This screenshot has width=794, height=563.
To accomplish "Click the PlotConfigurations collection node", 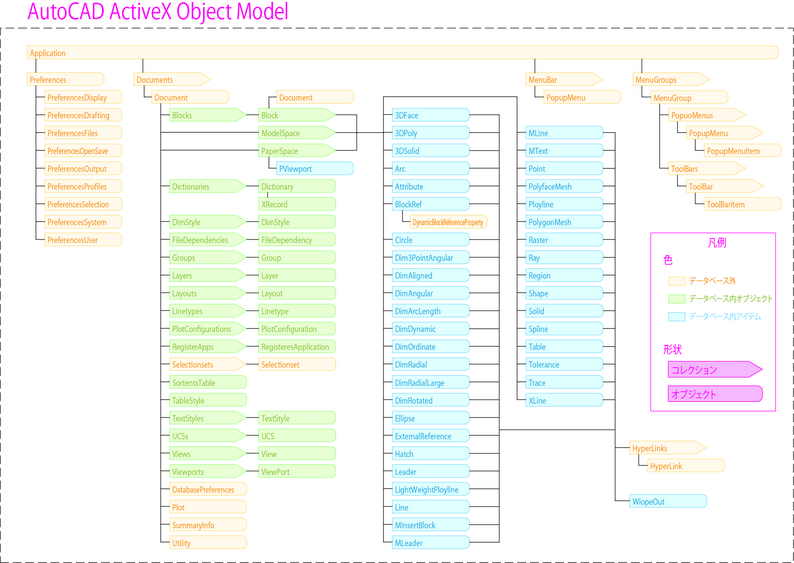I will (x=208, y=329).
